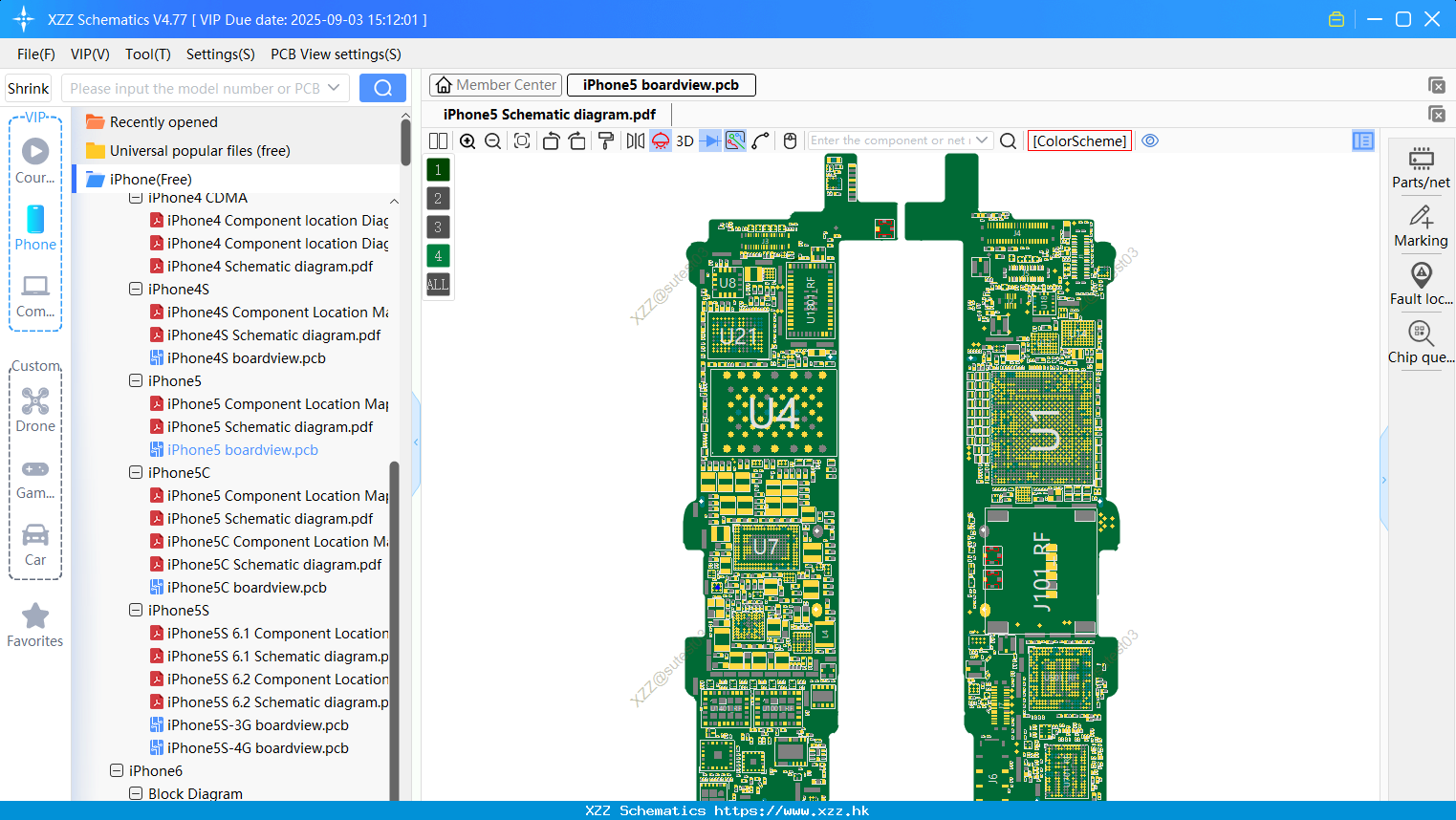
Task: Open the VIP(V) menu
Action: [90, 54]
